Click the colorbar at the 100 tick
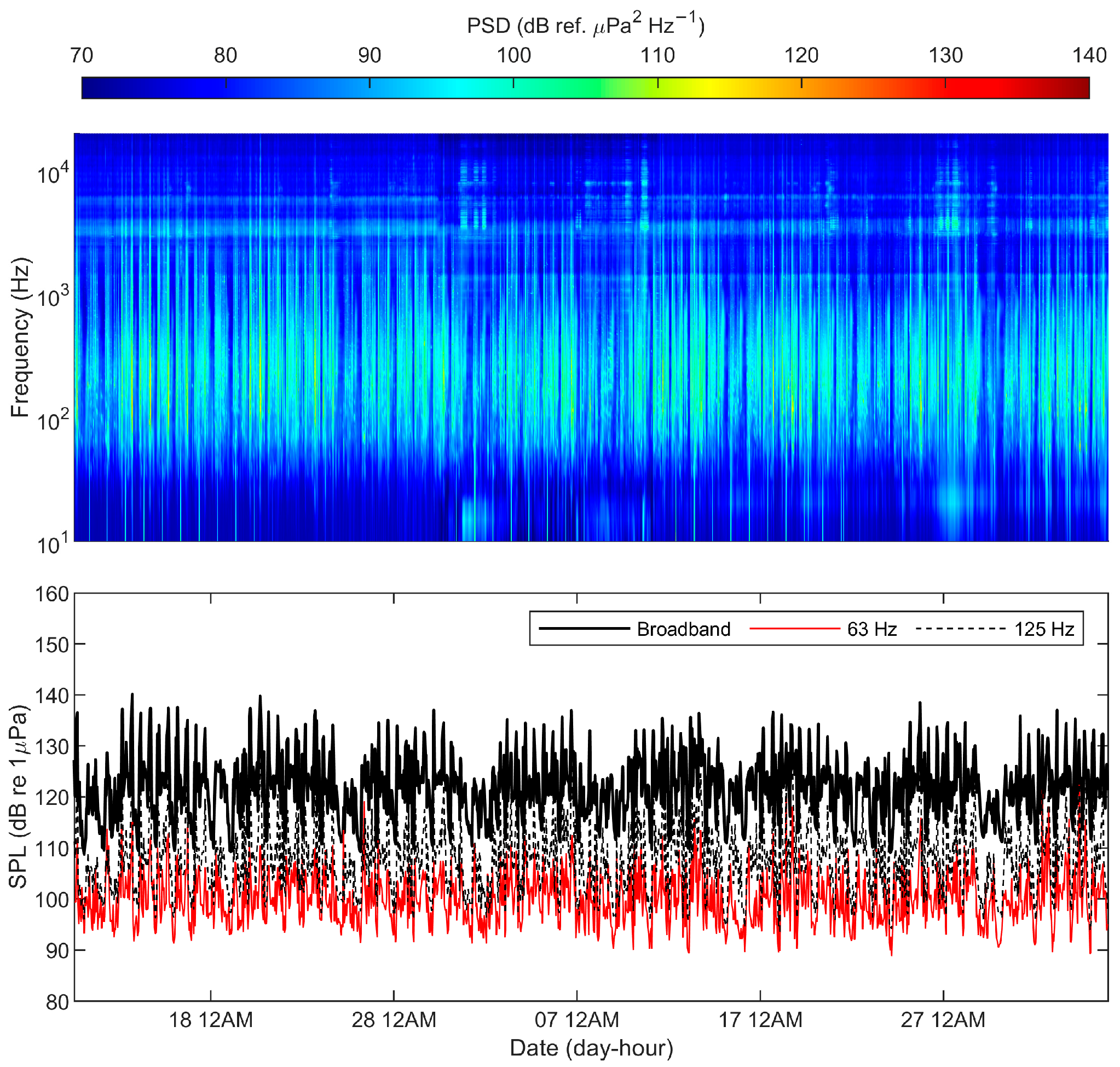Image resolution: width=1120 pixels, height=1067 pixels. [513, 88]
